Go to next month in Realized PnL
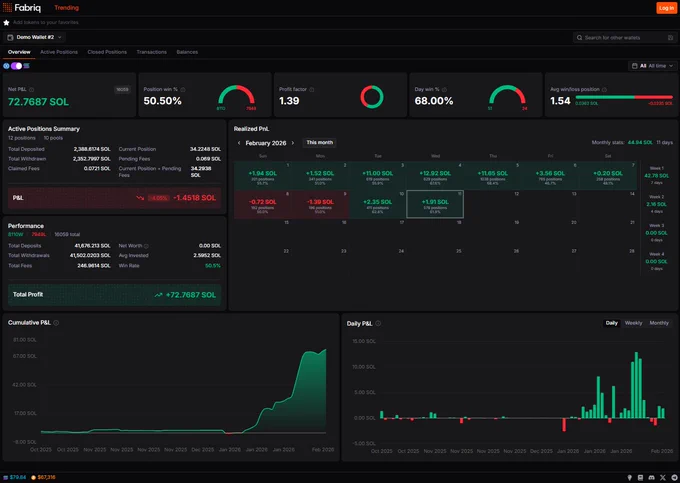The width and height of the screenshot is (680, 483). tap(293, 143)
